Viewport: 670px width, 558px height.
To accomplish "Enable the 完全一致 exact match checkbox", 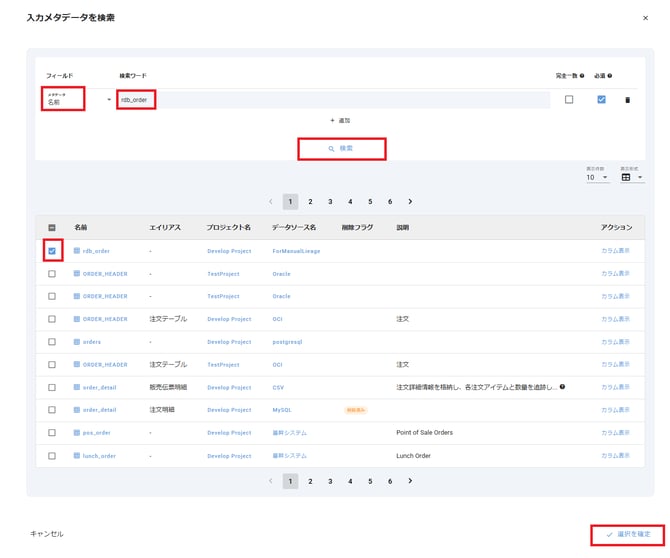I will (569, 100).
